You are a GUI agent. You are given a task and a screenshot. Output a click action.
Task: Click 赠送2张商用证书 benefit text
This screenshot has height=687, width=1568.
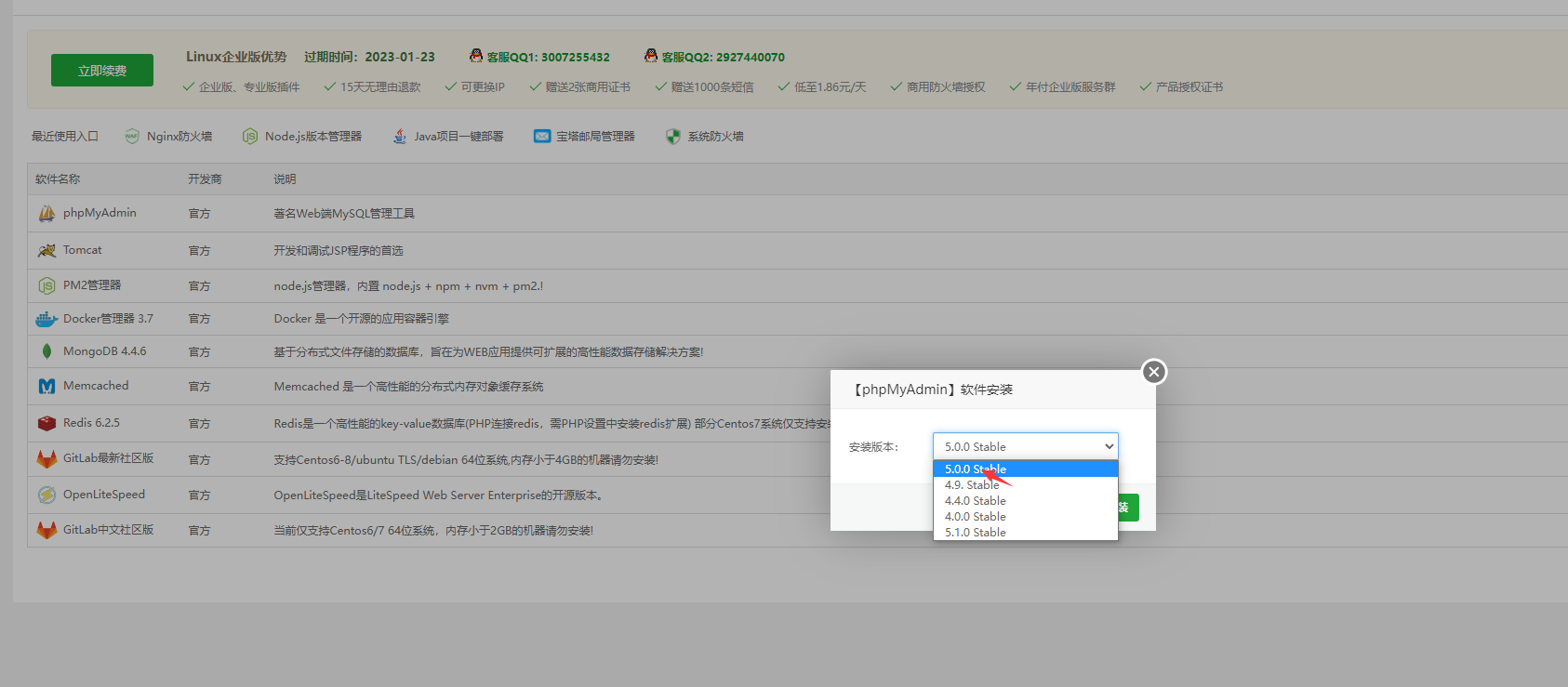588,87
